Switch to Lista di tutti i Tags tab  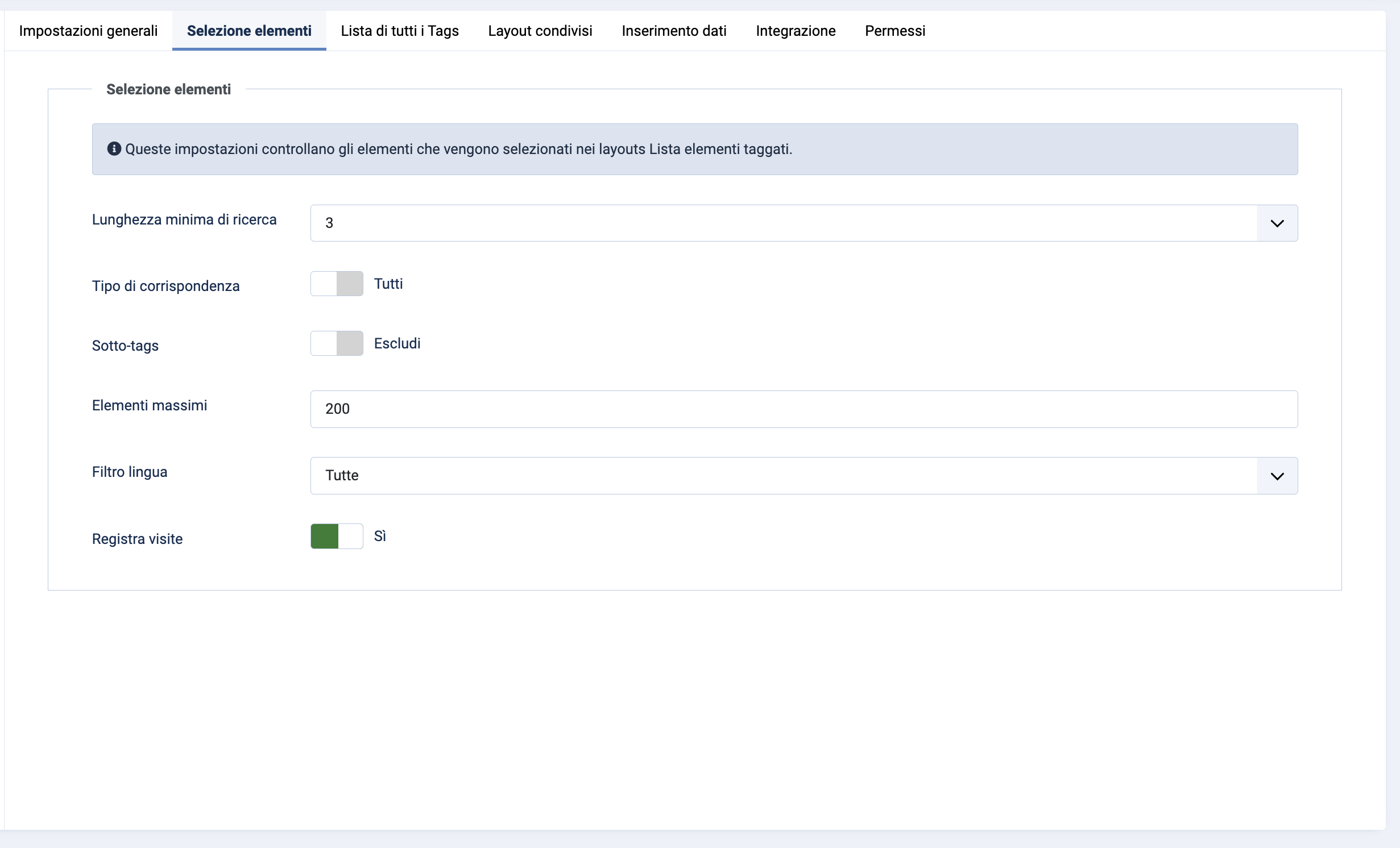(x=400, y=31)
